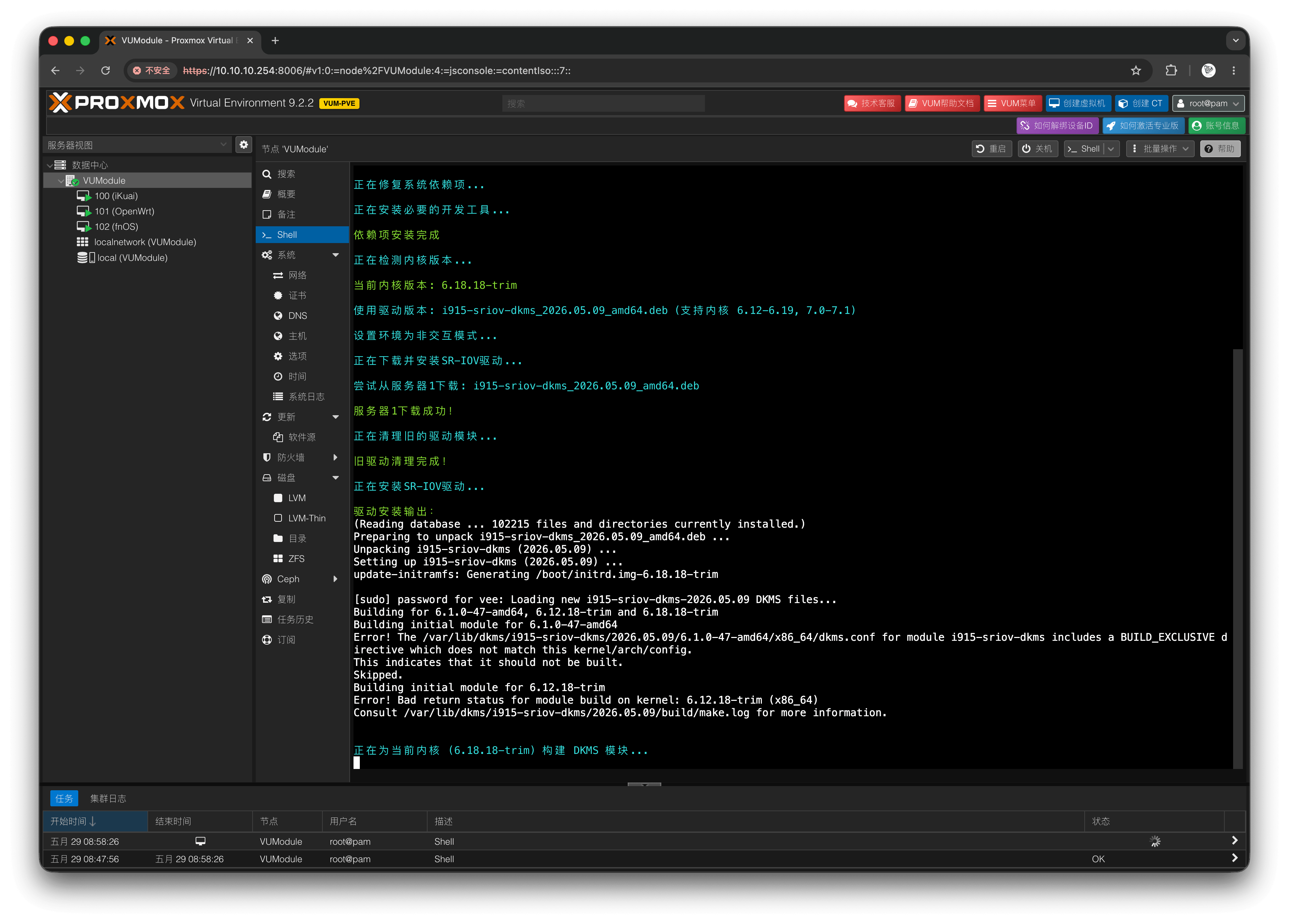The image size is (1289, 924).
Task: Click the 关机 shutdown power button
Action: (1037, 149)
